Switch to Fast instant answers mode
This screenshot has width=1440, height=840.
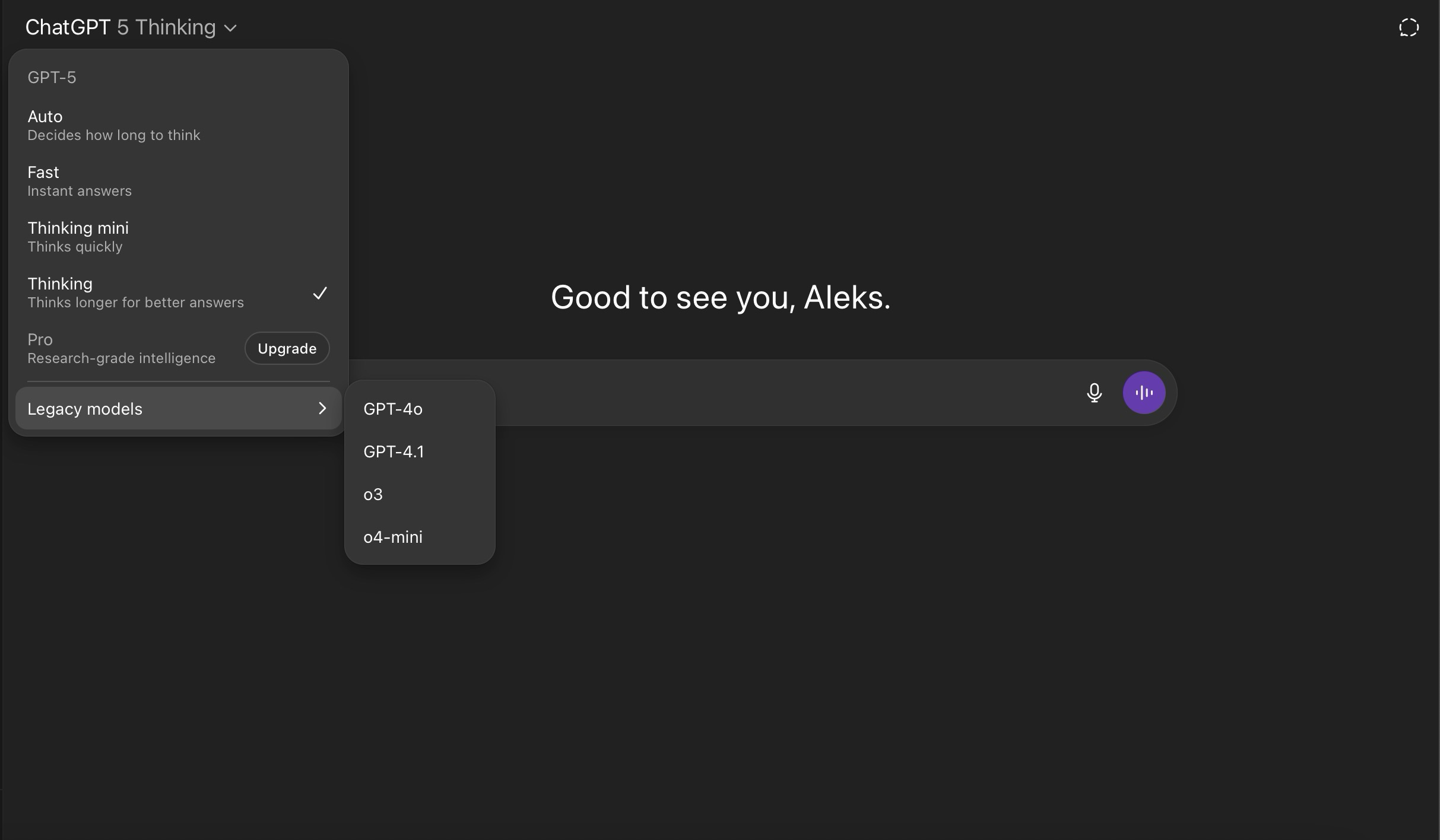pos(80,181)
